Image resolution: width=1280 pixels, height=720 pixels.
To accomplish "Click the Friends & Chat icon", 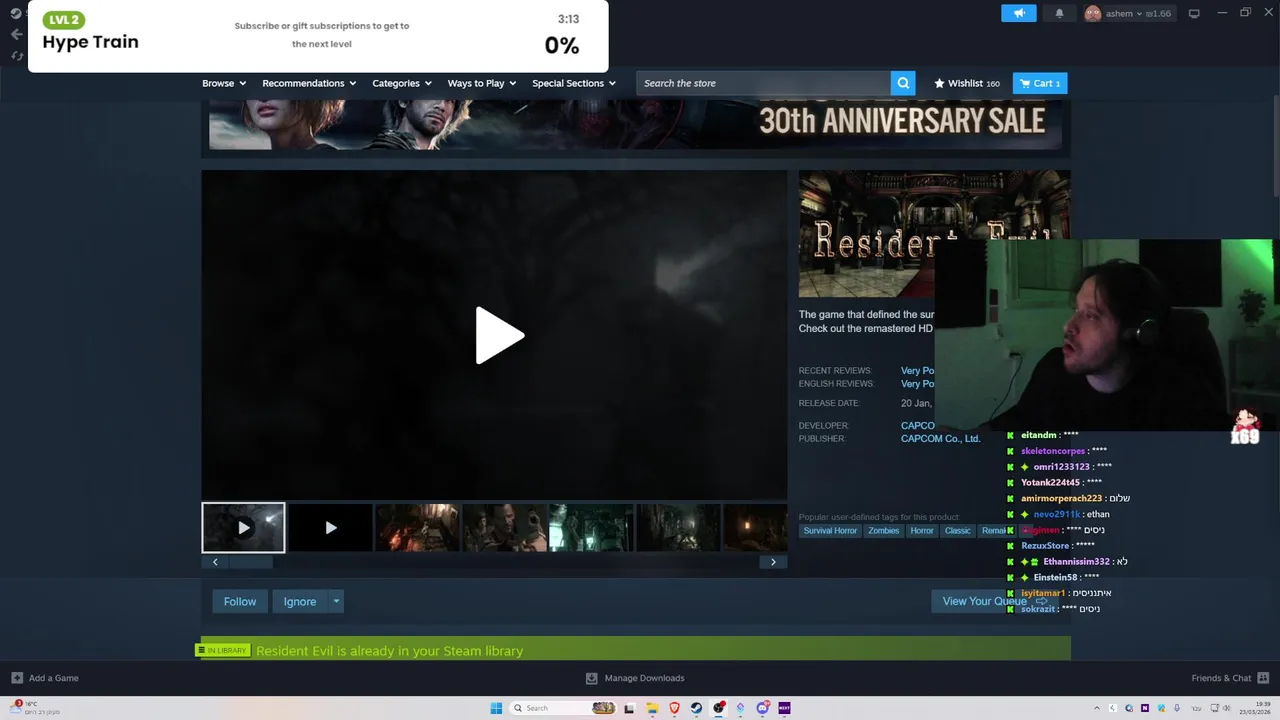I will click(x=1262, y=678).
